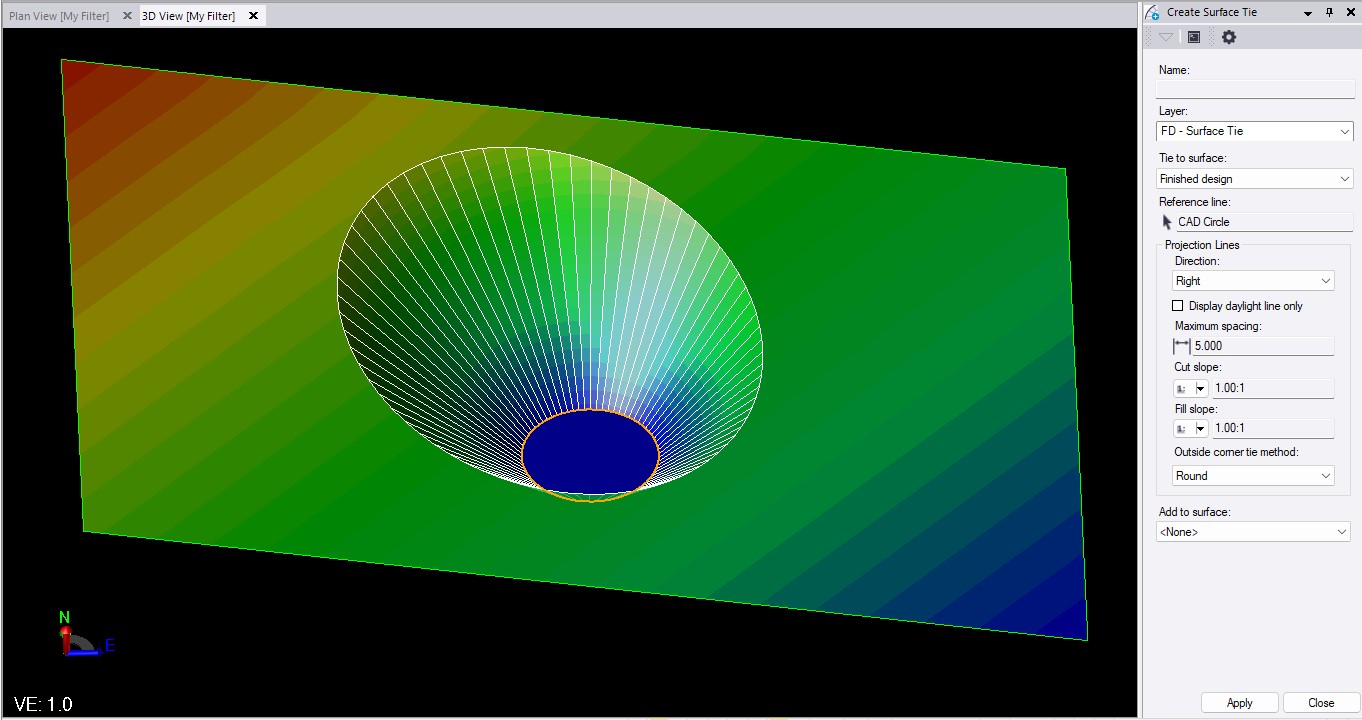Click the Cut slope value field
The image size is (1362, 720).
1272,388
